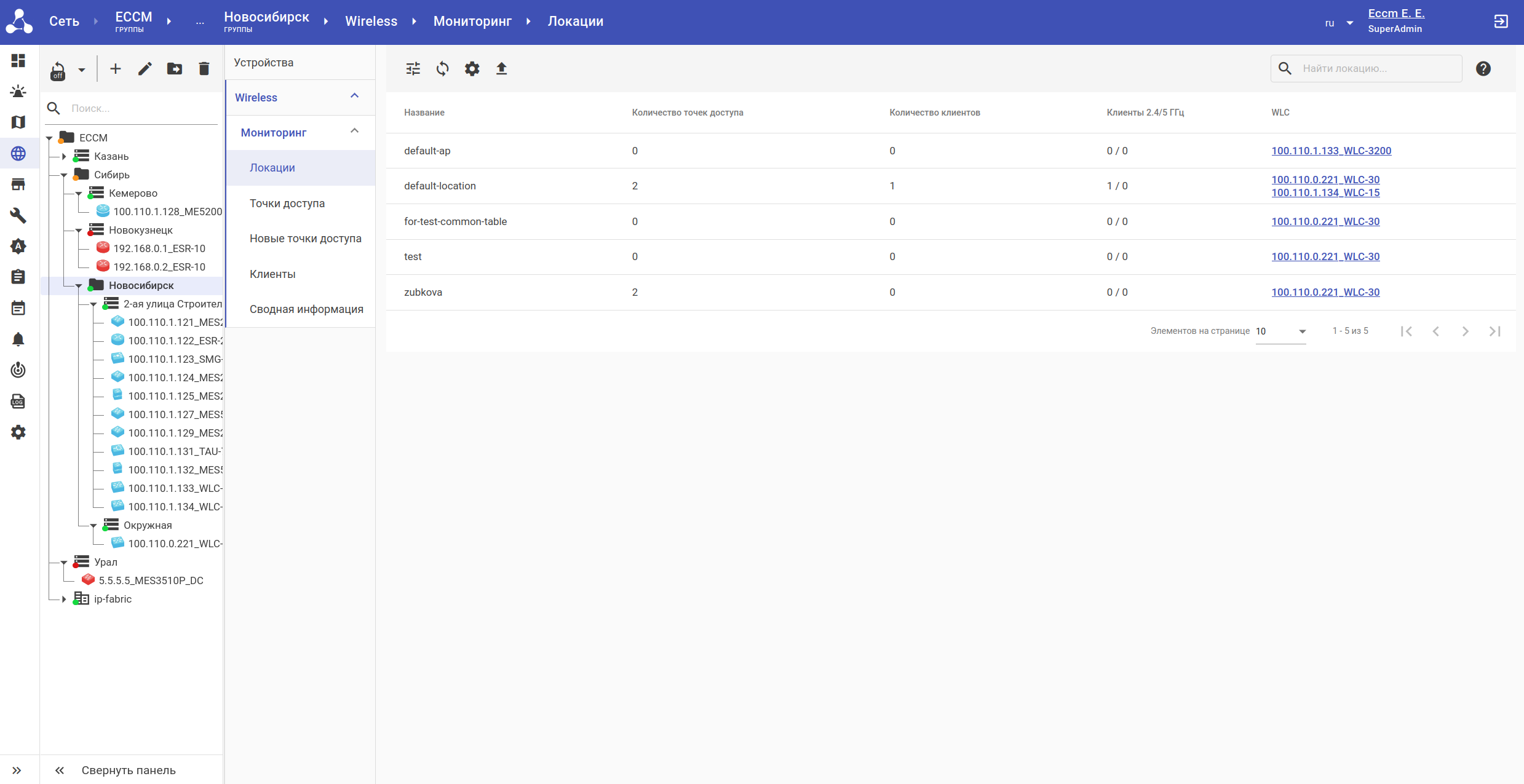Open the elements per page dropdown
1524x784 pixels.
click(1280, 331)
